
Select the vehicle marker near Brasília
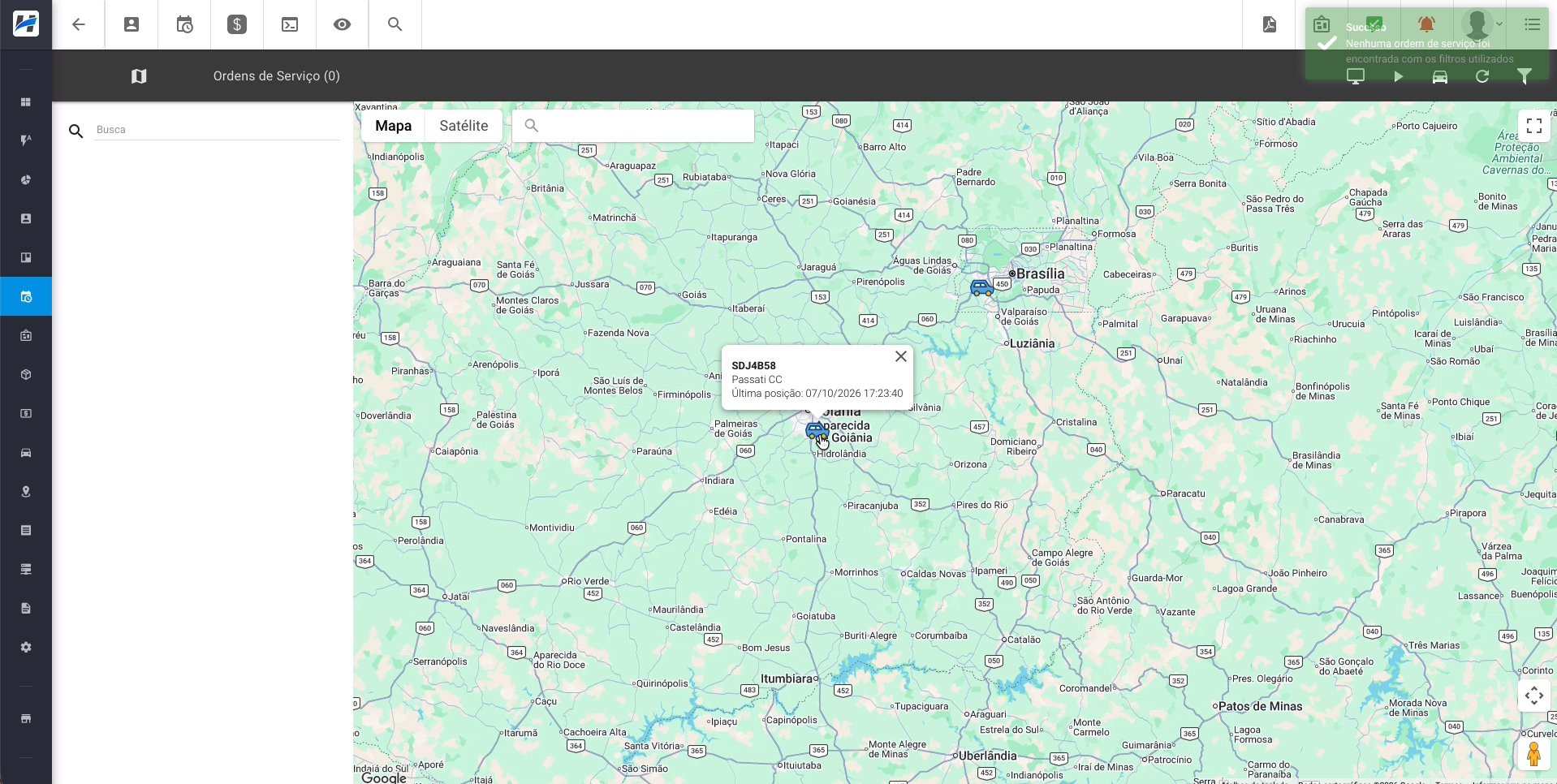(981, 287)
